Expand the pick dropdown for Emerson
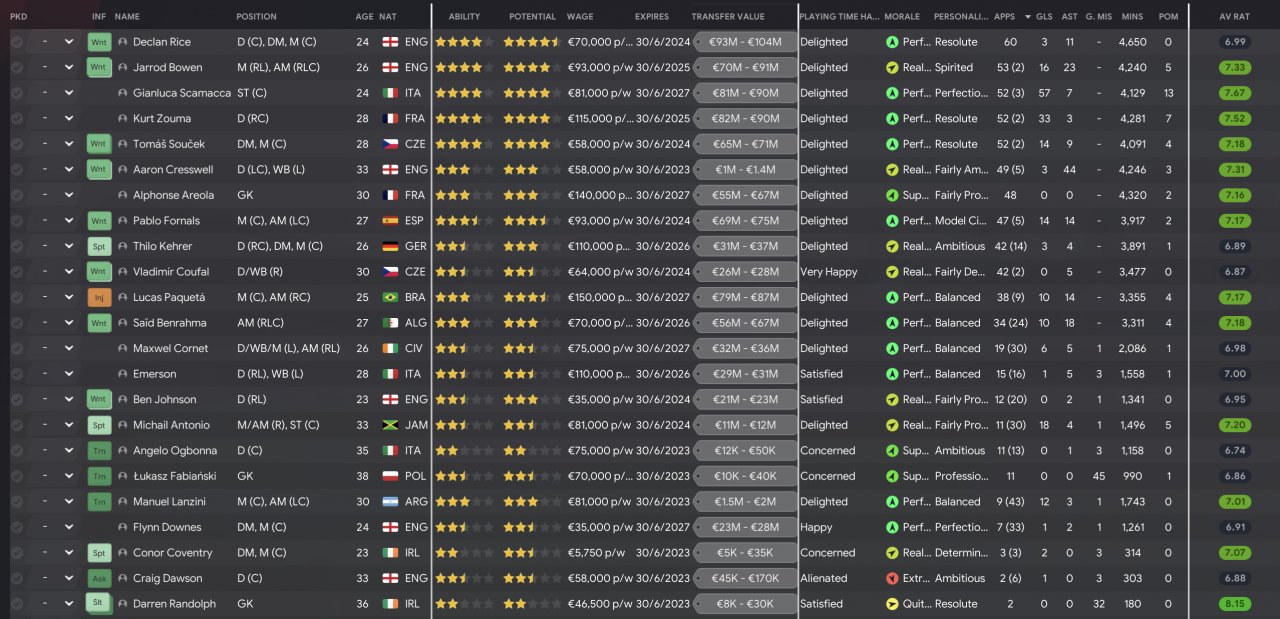Screen dimensions: 1280x619 [x=68, y=374]
